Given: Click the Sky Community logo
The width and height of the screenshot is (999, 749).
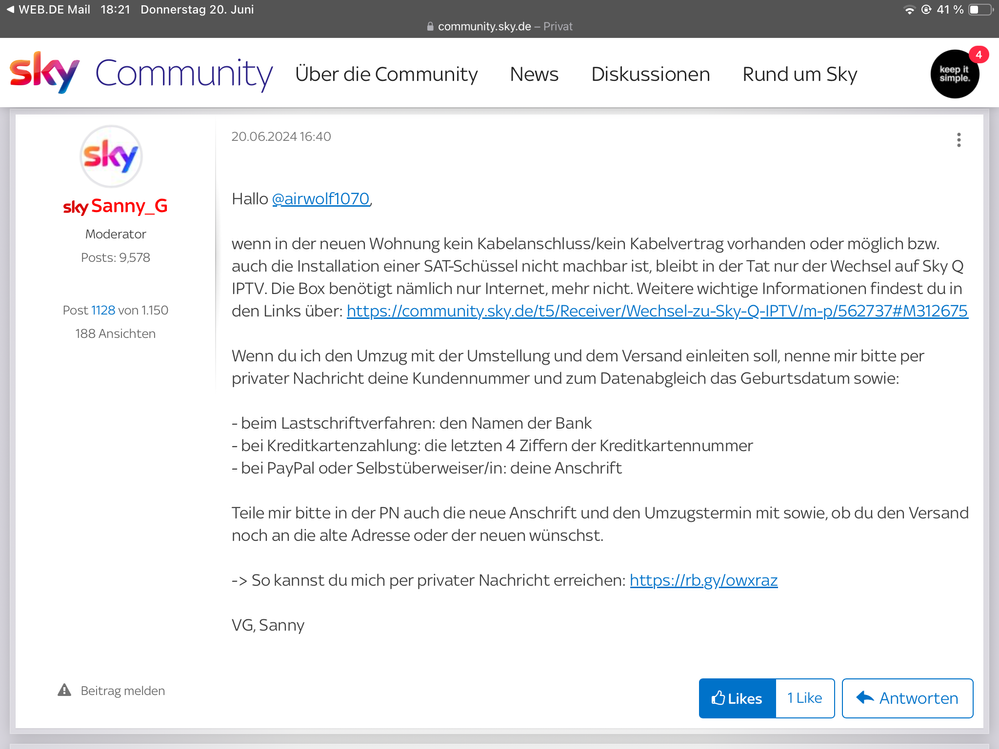Looking at the screenshot, I should pos(141,74).
